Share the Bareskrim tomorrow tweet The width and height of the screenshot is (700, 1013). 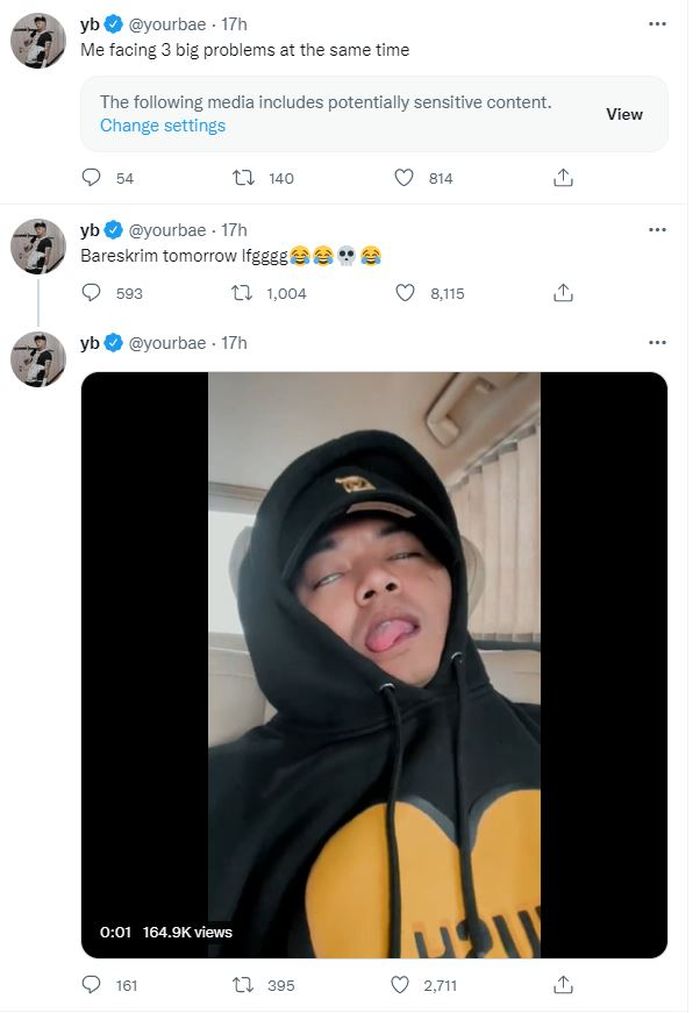[x=563, y=293]
